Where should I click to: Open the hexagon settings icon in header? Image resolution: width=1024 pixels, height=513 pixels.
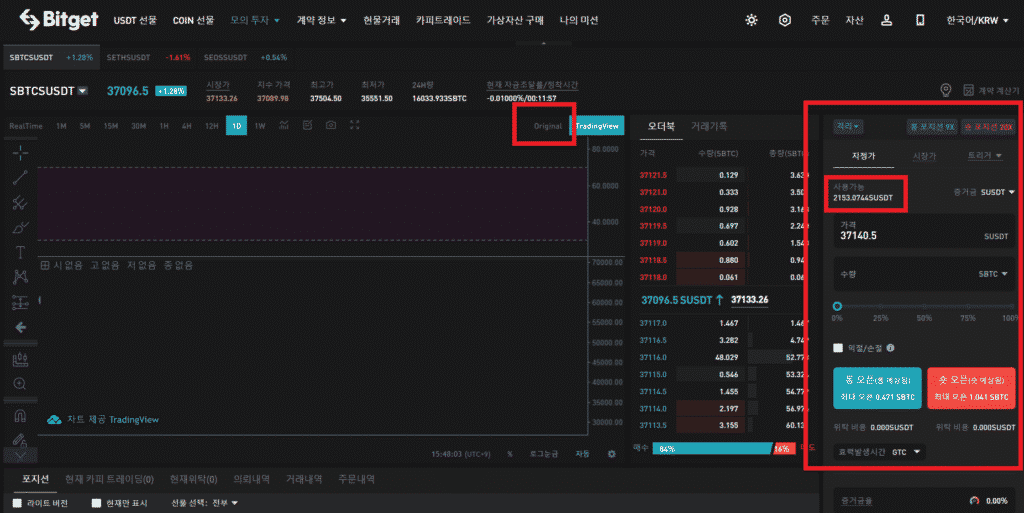click(784, 20)
